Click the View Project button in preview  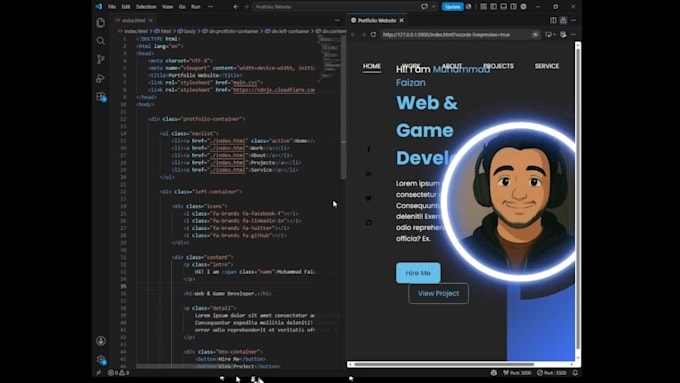438,294
